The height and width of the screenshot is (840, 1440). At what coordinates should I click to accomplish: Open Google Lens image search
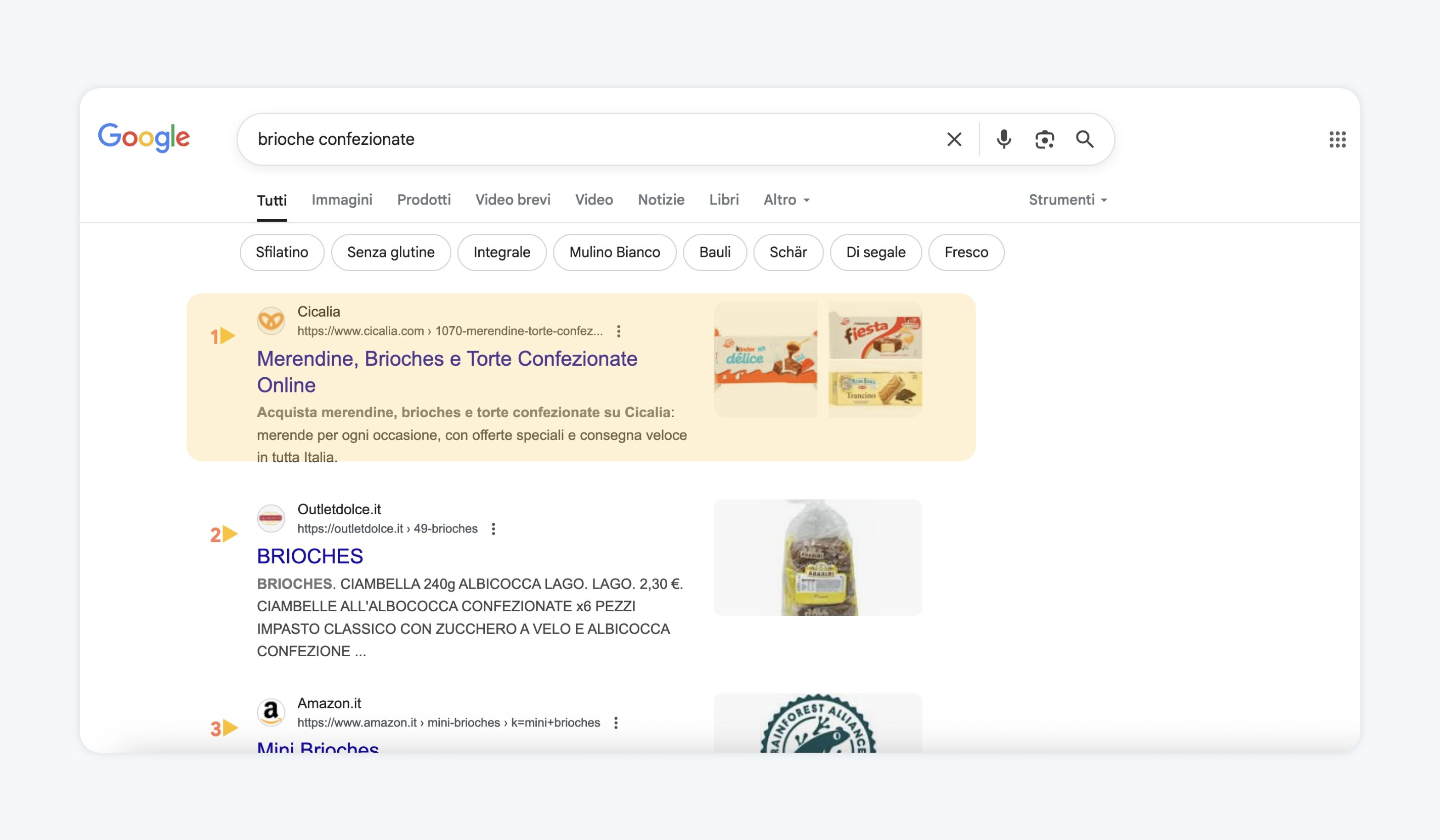click(x=1044, y=139)
